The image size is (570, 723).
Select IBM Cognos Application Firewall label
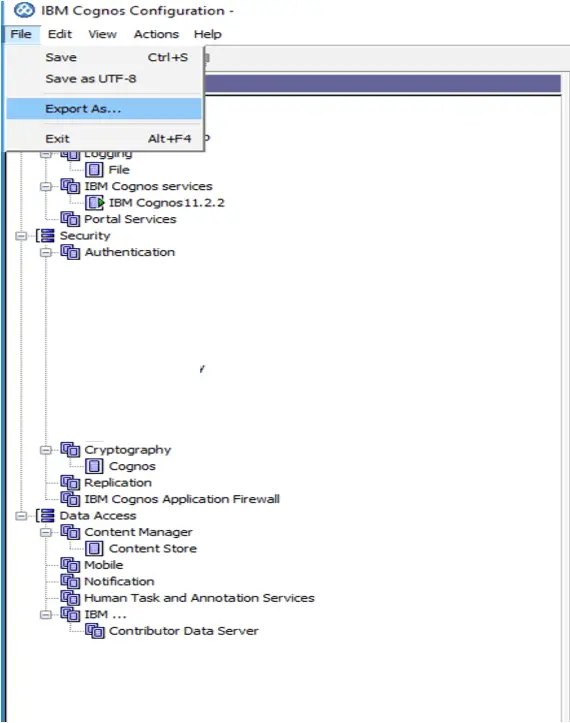[x=182, y=499]
